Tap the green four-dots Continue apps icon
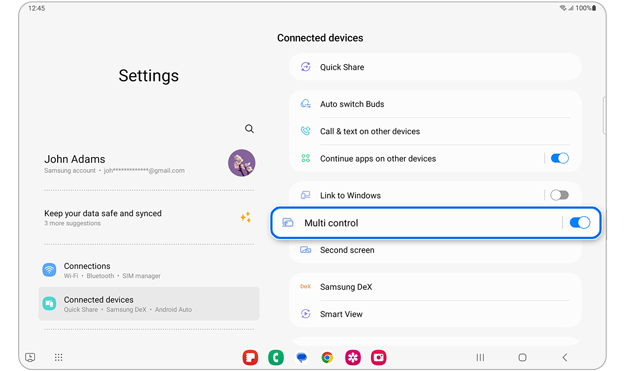Image resolution: width=624 pixels, height=371 pixels. coord(305,158)
